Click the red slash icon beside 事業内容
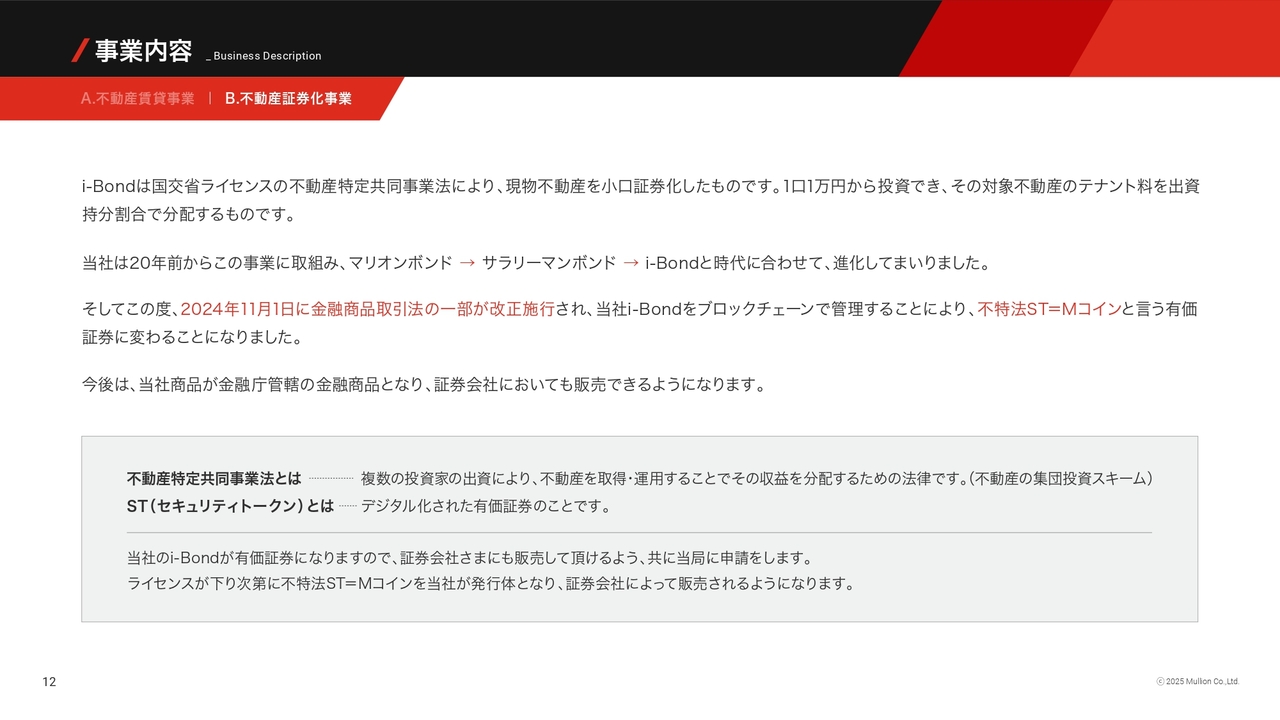Screen dimensions: 1280x720 click(x=80, y=50)
